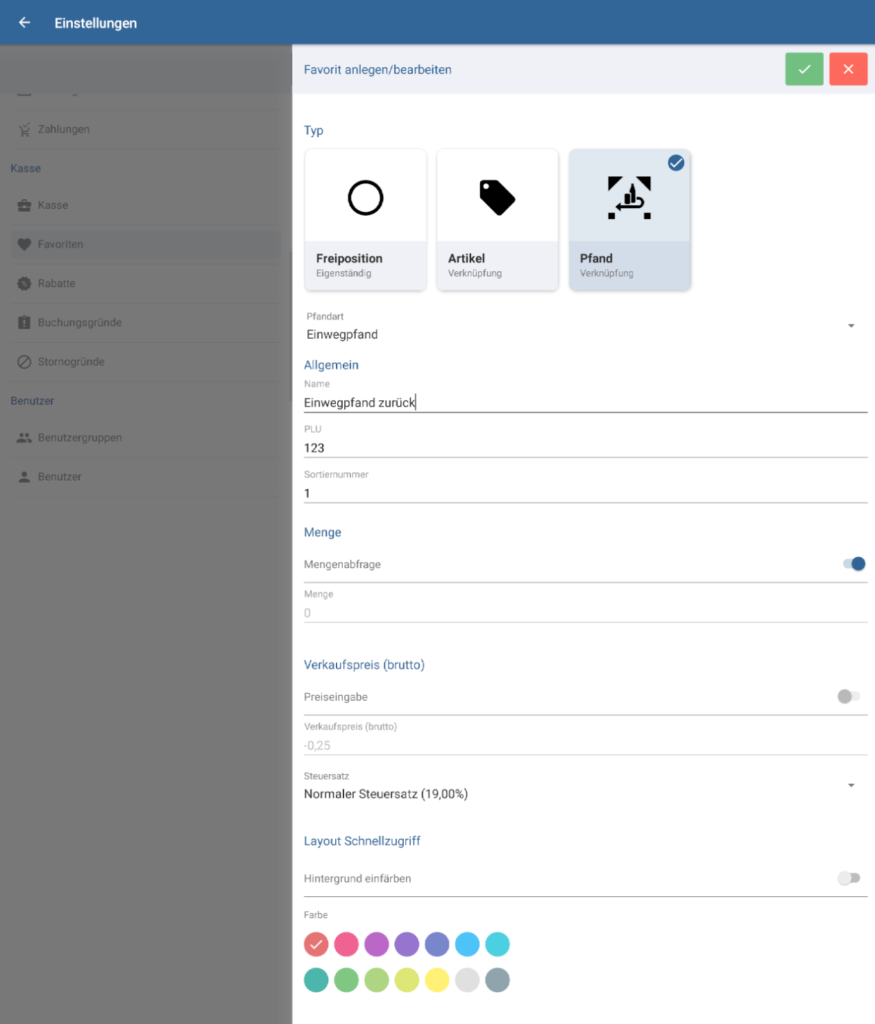Click the heart icon beside Favoriten
This screenshot has width=875, height=1024.
coord(24,244)
